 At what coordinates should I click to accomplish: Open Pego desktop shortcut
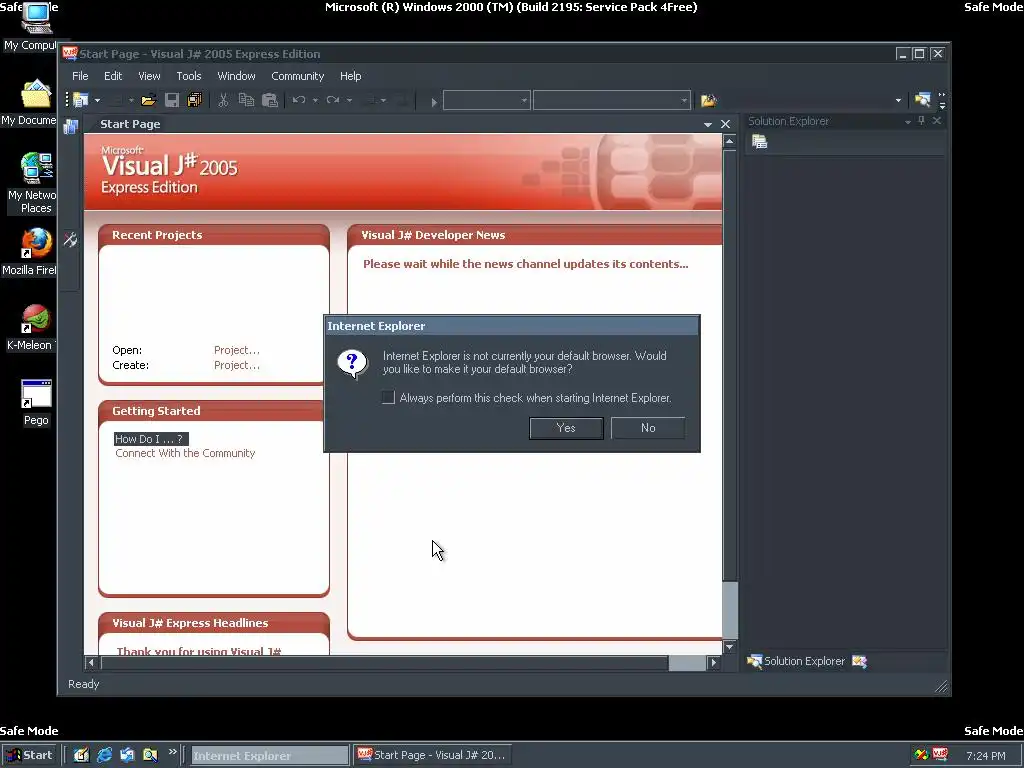[36, 394]
